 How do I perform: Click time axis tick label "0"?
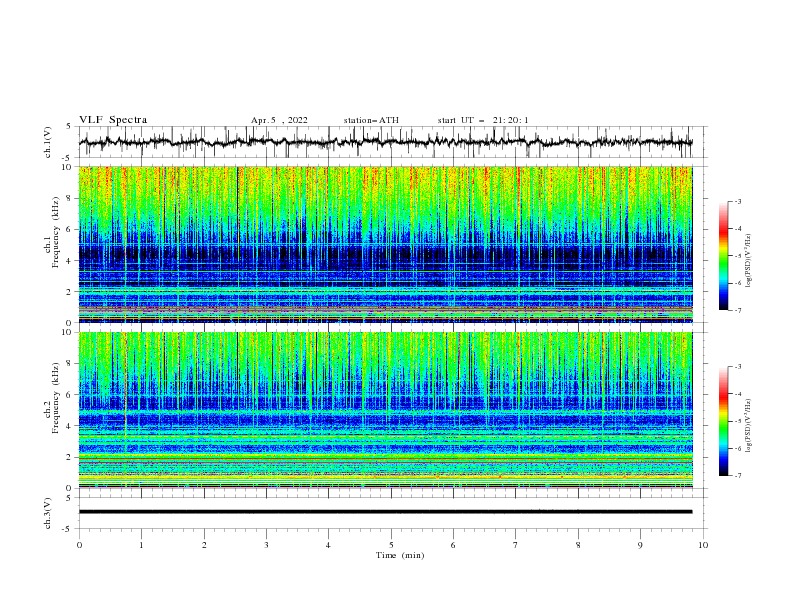pyautogui.click(x=79, y=545)
